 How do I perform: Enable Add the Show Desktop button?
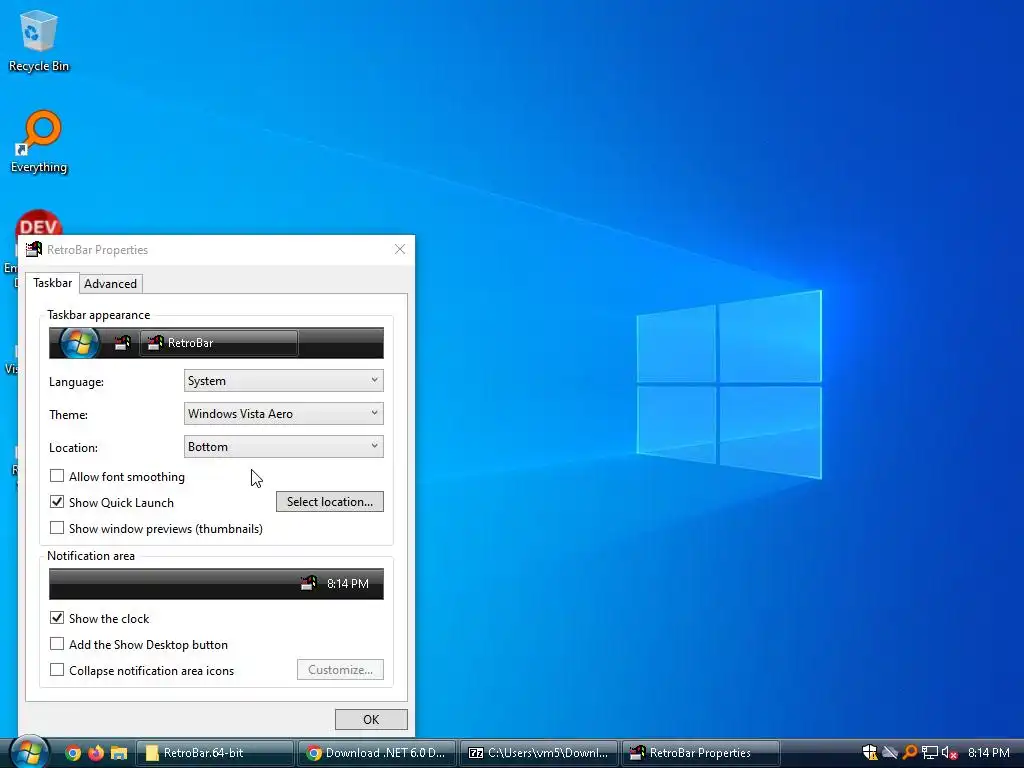tap(57, 644)
